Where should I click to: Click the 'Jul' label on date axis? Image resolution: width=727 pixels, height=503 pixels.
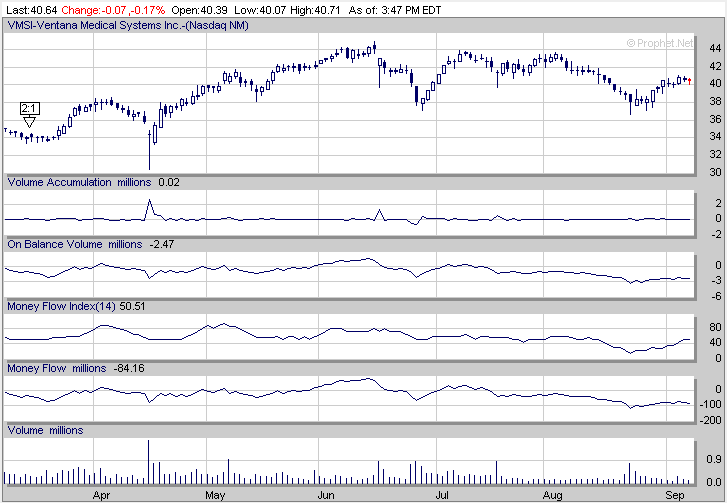click(442, 495)
